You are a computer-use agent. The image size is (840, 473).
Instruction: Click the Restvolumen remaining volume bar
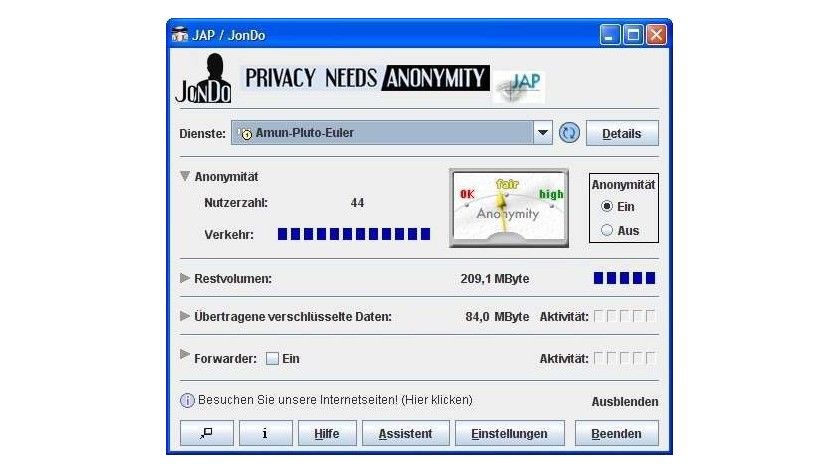(x=625, y=278)
